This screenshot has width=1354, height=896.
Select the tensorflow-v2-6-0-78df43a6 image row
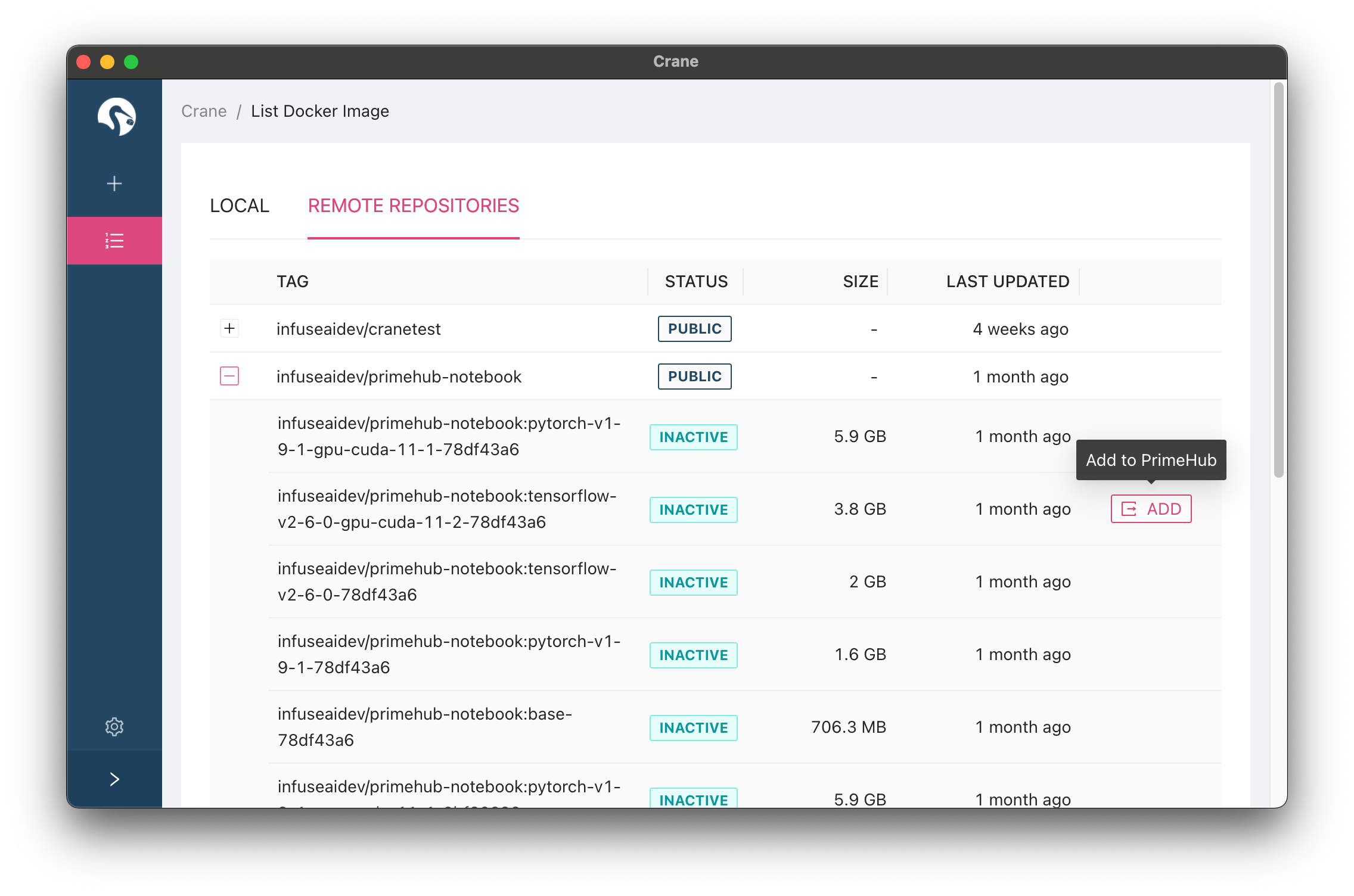tap(447, 581)
